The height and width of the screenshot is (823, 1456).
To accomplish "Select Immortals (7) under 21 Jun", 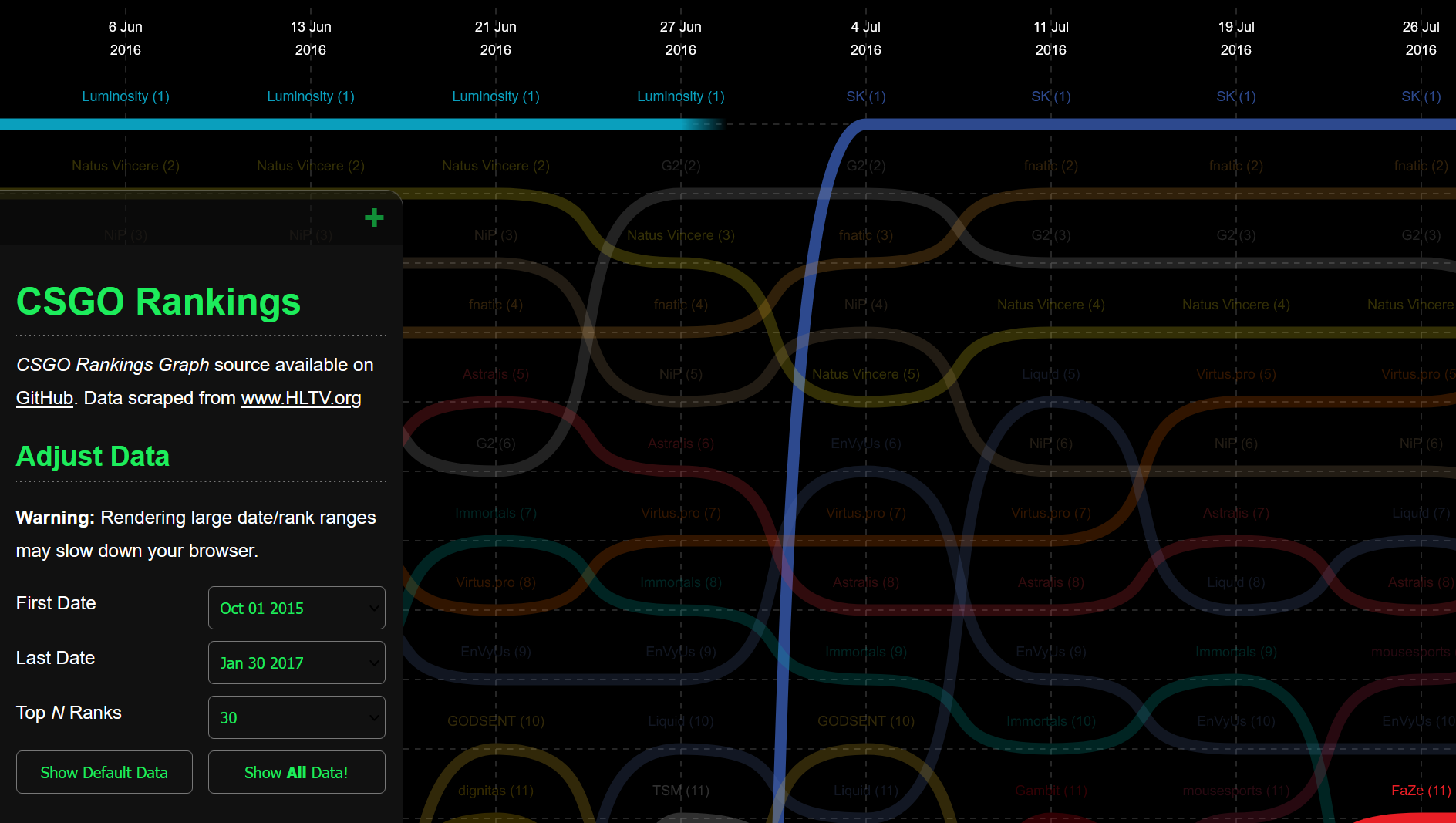I will click(496, 513).
